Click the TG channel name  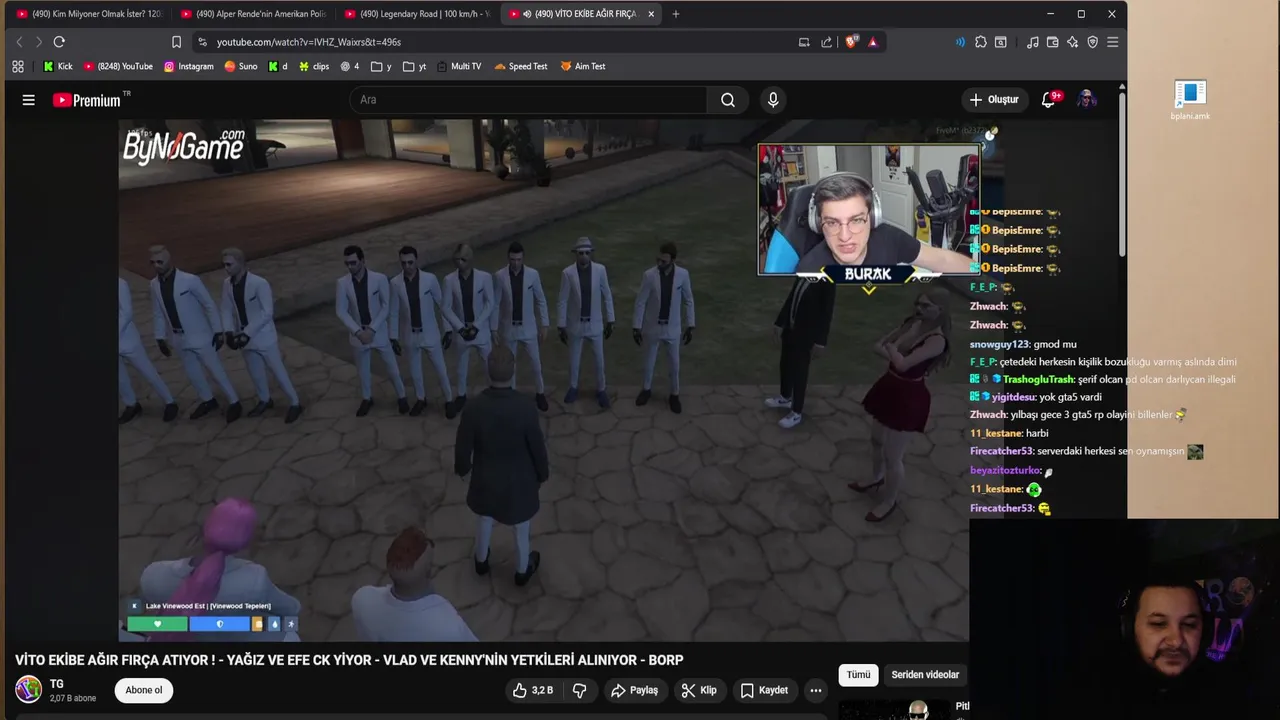pos(56,684)
